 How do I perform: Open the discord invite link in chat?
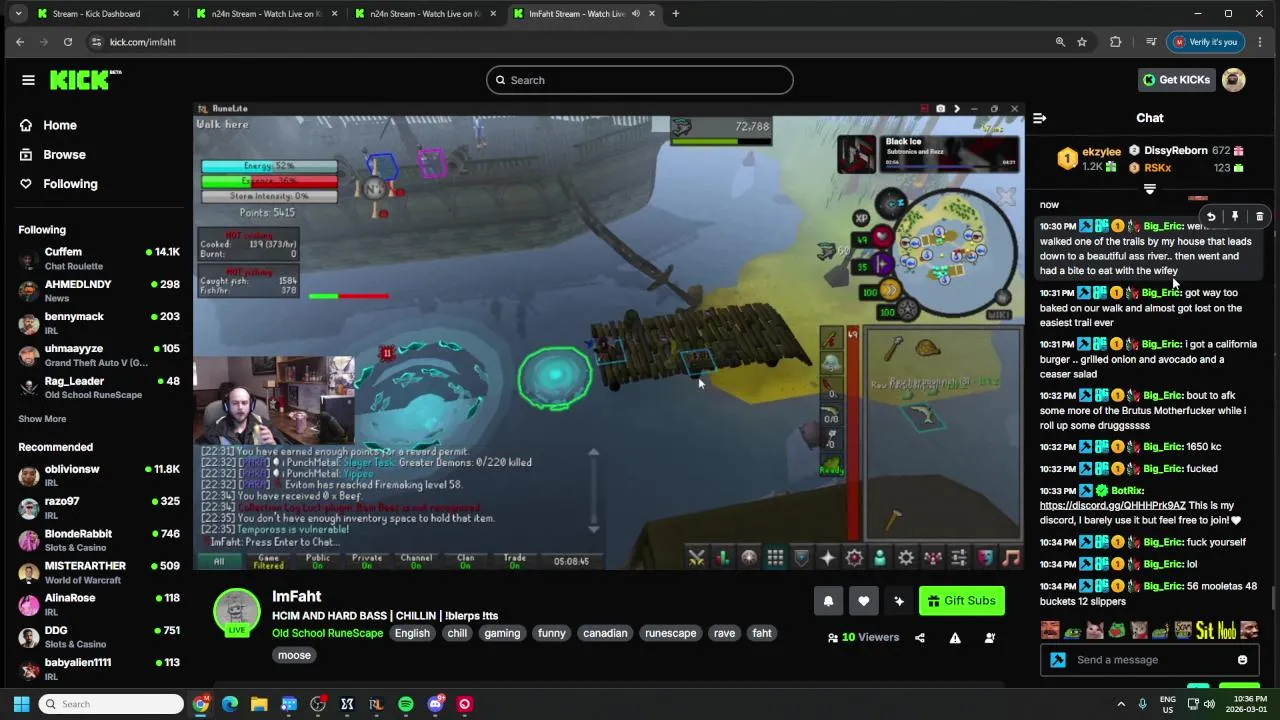pyautogui.click(x=1112, y=506)
